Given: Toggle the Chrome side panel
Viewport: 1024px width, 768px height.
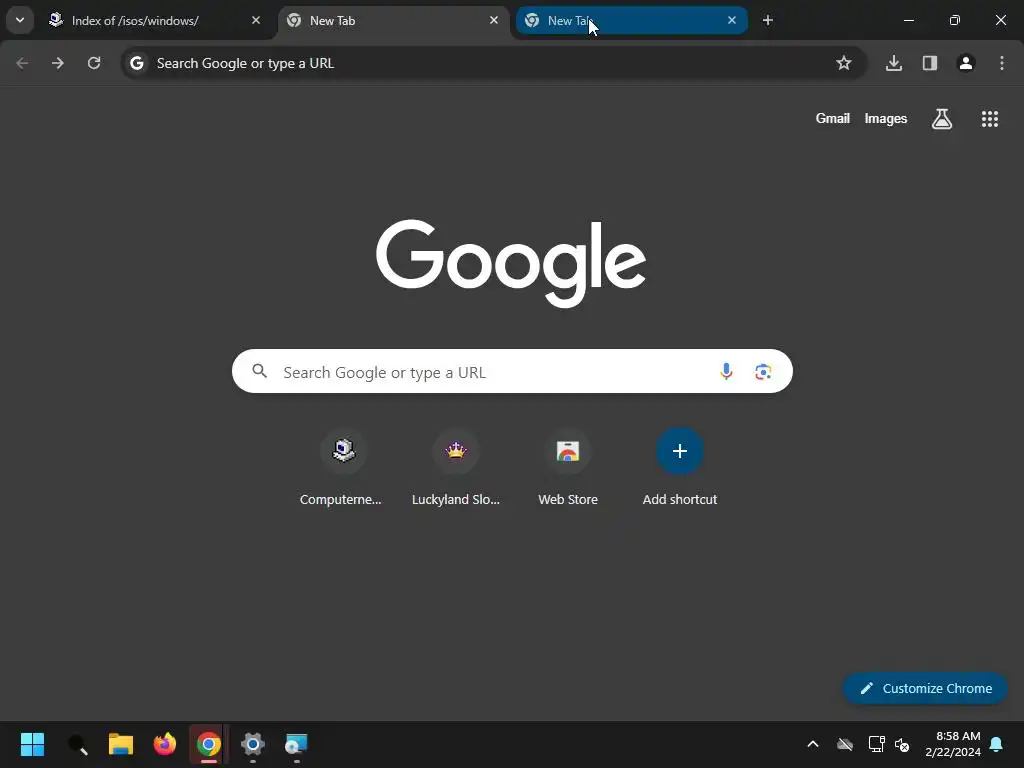Looking at the screenshot, I should coord(929,63).
